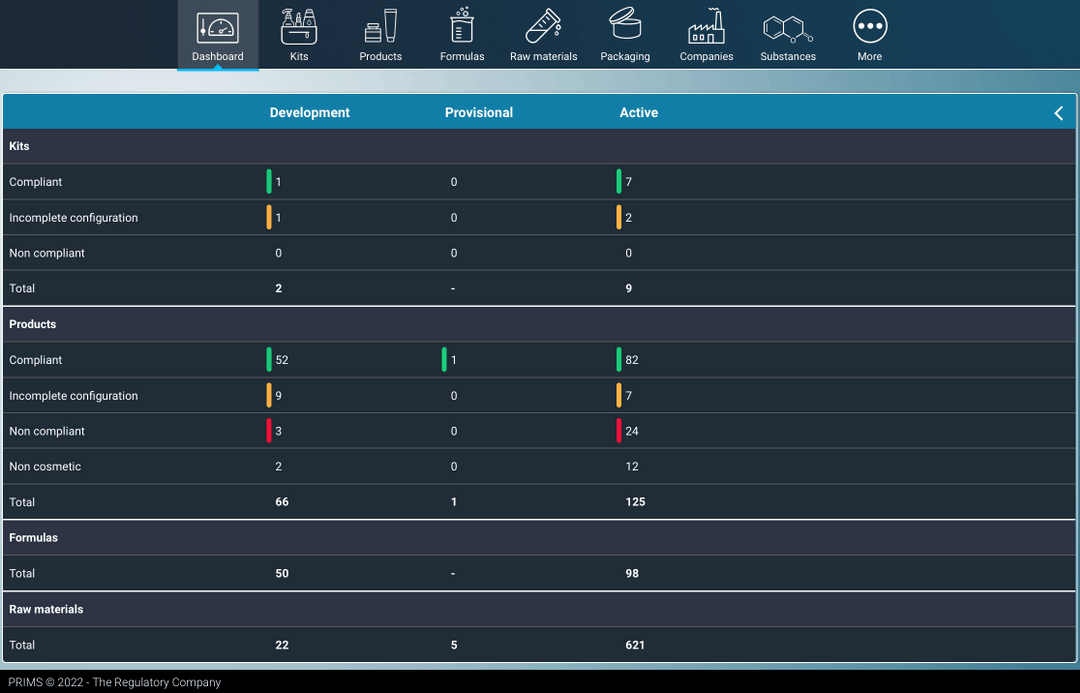Select the Companies factory icon

706,27
